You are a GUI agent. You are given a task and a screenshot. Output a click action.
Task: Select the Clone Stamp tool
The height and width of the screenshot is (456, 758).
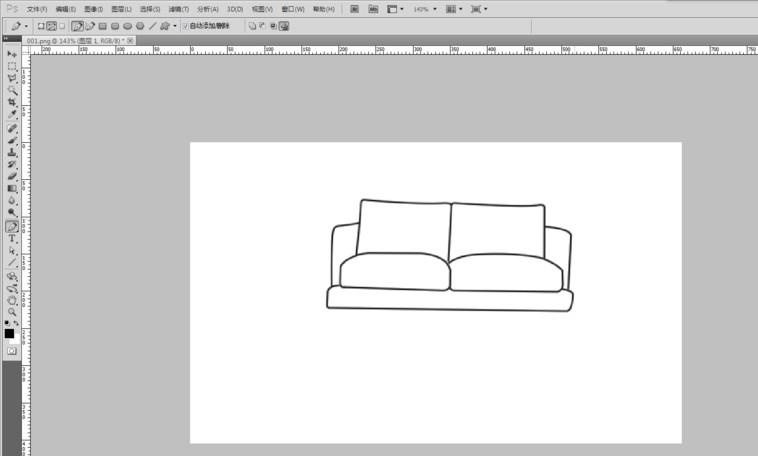12,152
